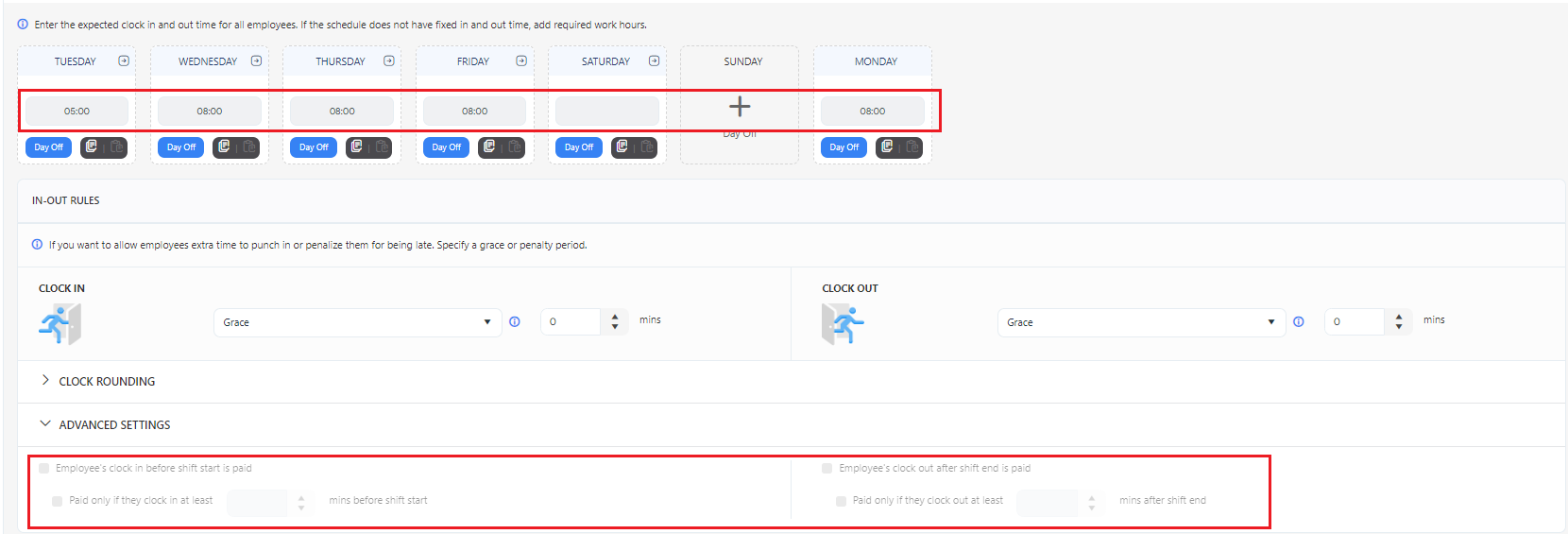Copy Tuesday's schedule with the copy icon

tap(92, 146)
